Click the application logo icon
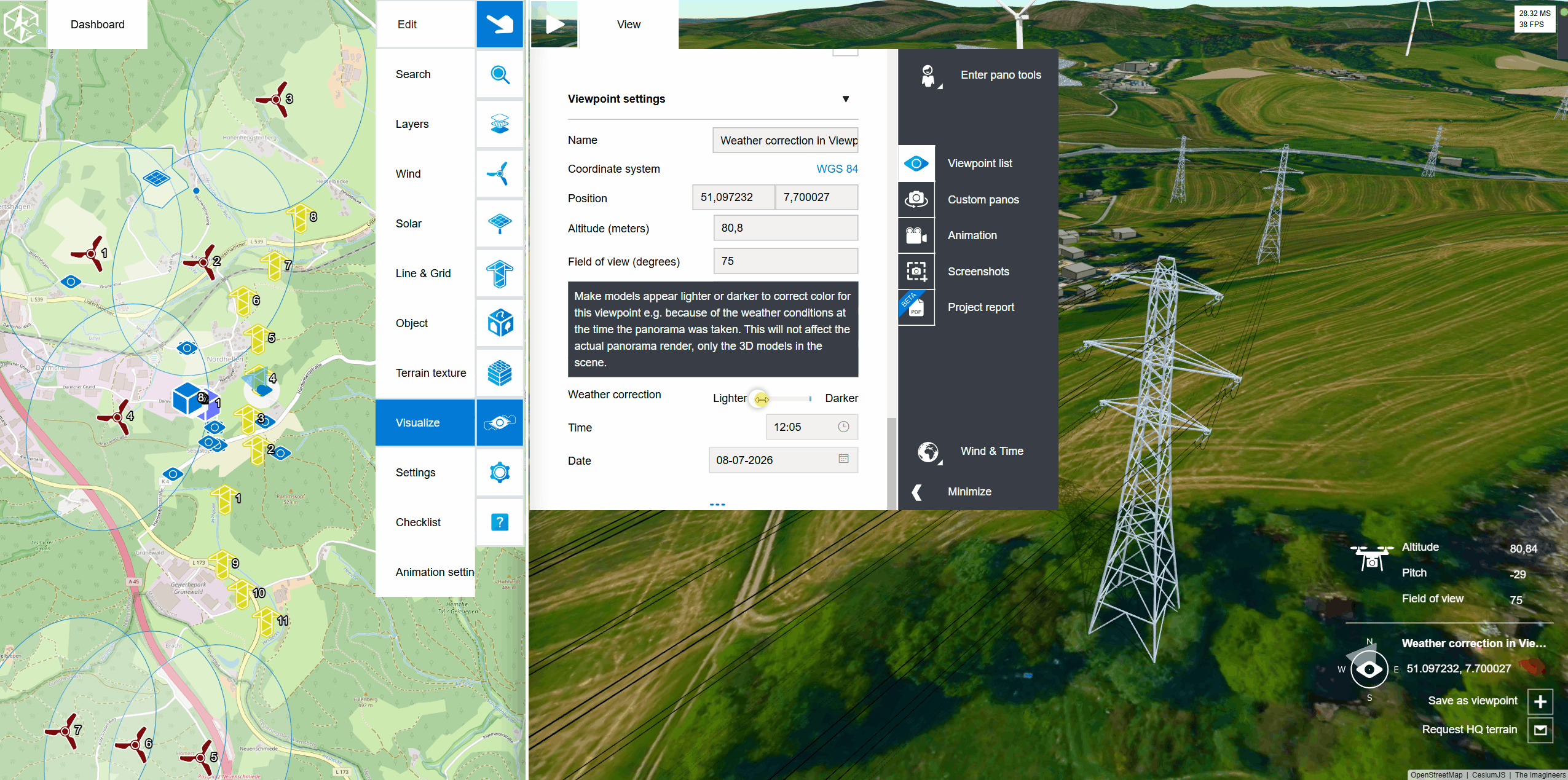Viewport: 1568px width, 780px height. (x=23, y=24)
